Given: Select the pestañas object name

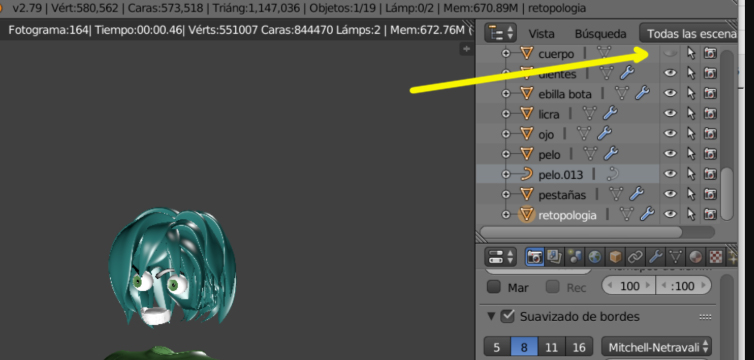Looking at the screenshot, I should pyautogui.click(x=562, y=195).
